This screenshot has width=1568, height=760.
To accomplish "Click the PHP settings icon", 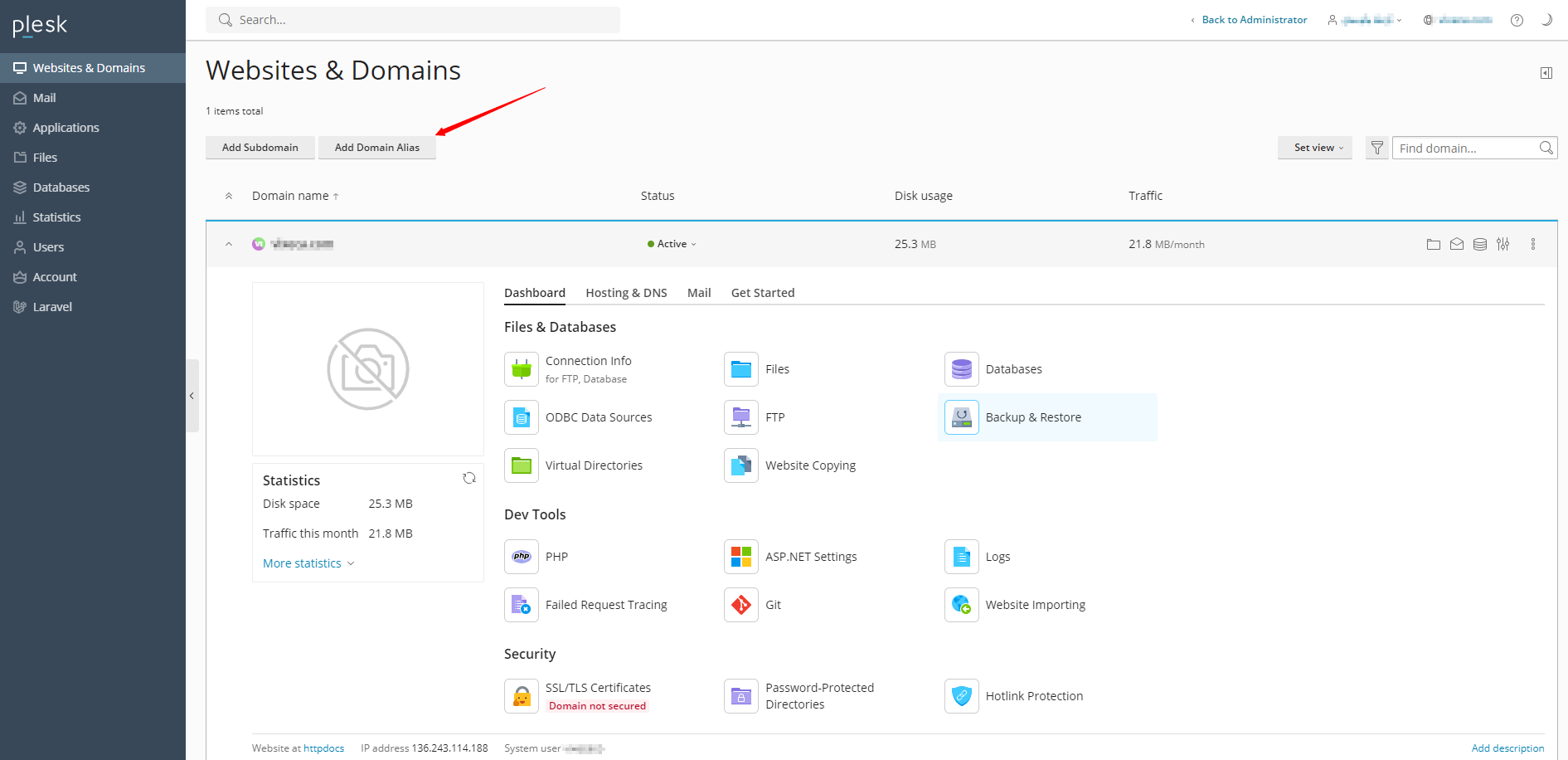I will point(522,557).
